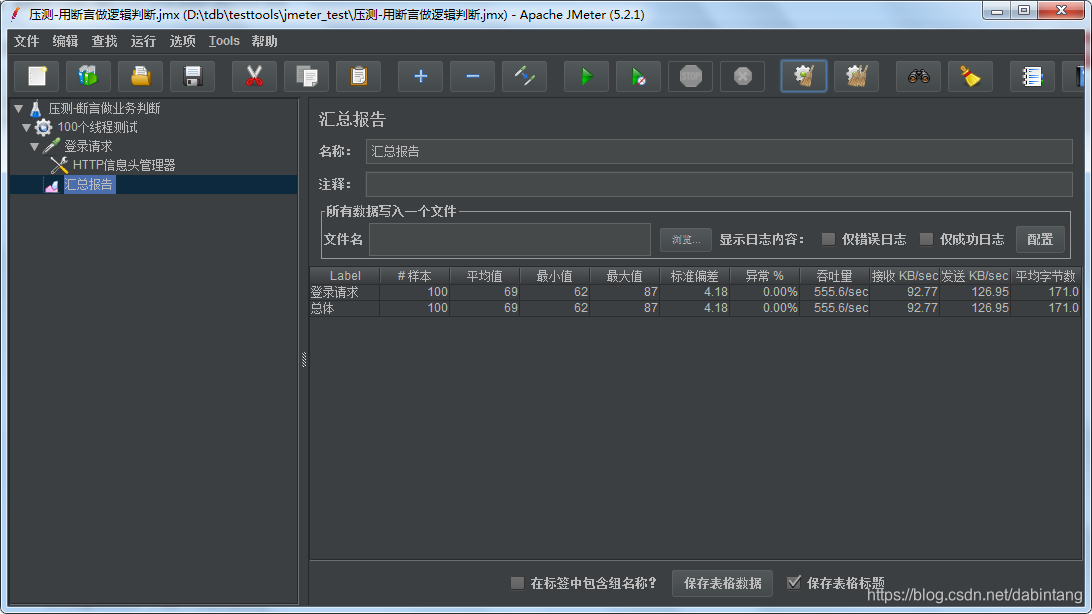Tick 在标签中包含组名称 checkbox

click(x=517, y=583)
